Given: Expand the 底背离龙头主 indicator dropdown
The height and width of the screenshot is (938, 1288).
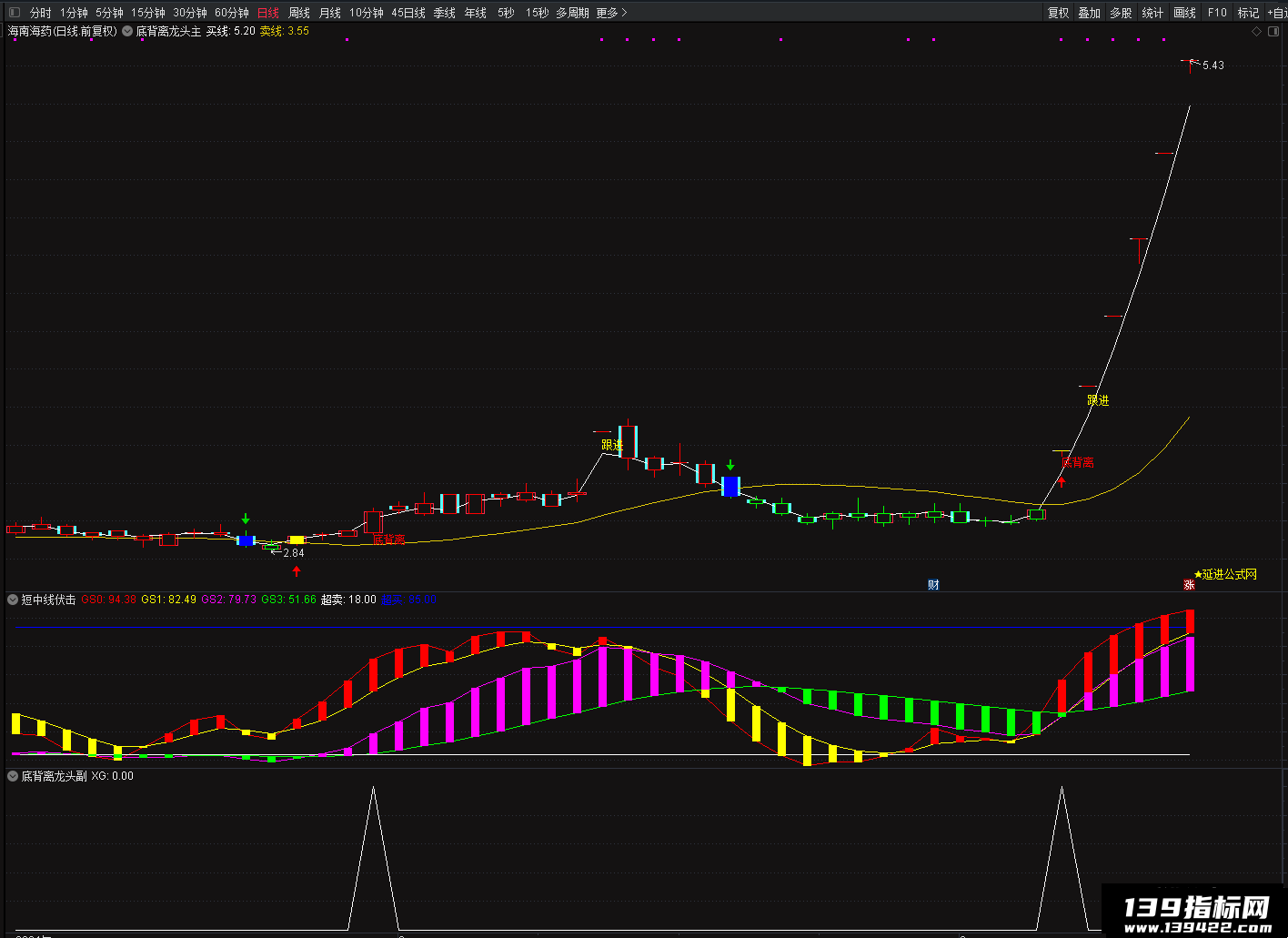Looking at the screenshot, I should pyautogui.click(x=127, y=31).
